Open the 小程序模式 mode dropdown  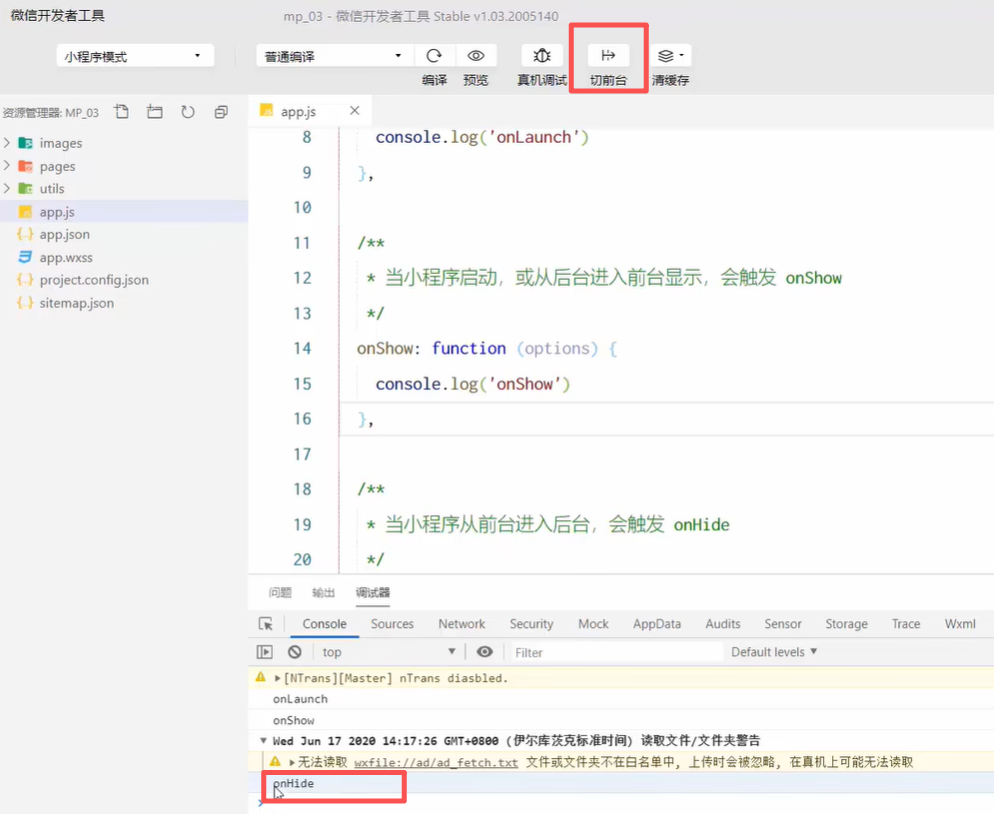(135, 56)
